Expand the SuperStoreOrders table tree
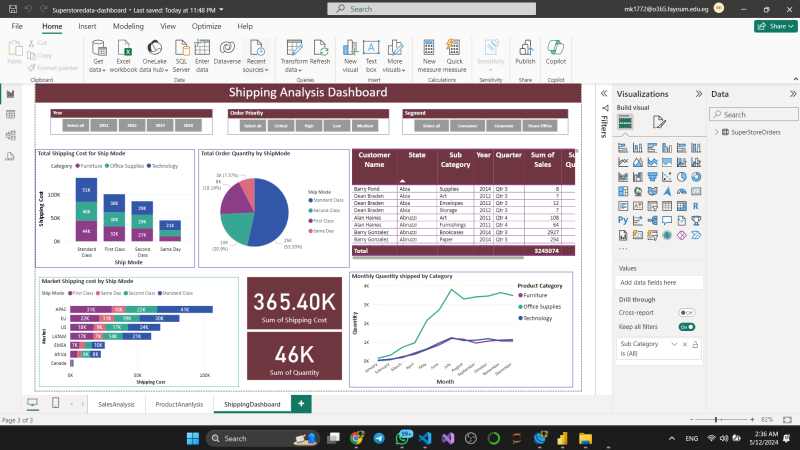Screen dimensions: 800x450 (x=717, y=132)
